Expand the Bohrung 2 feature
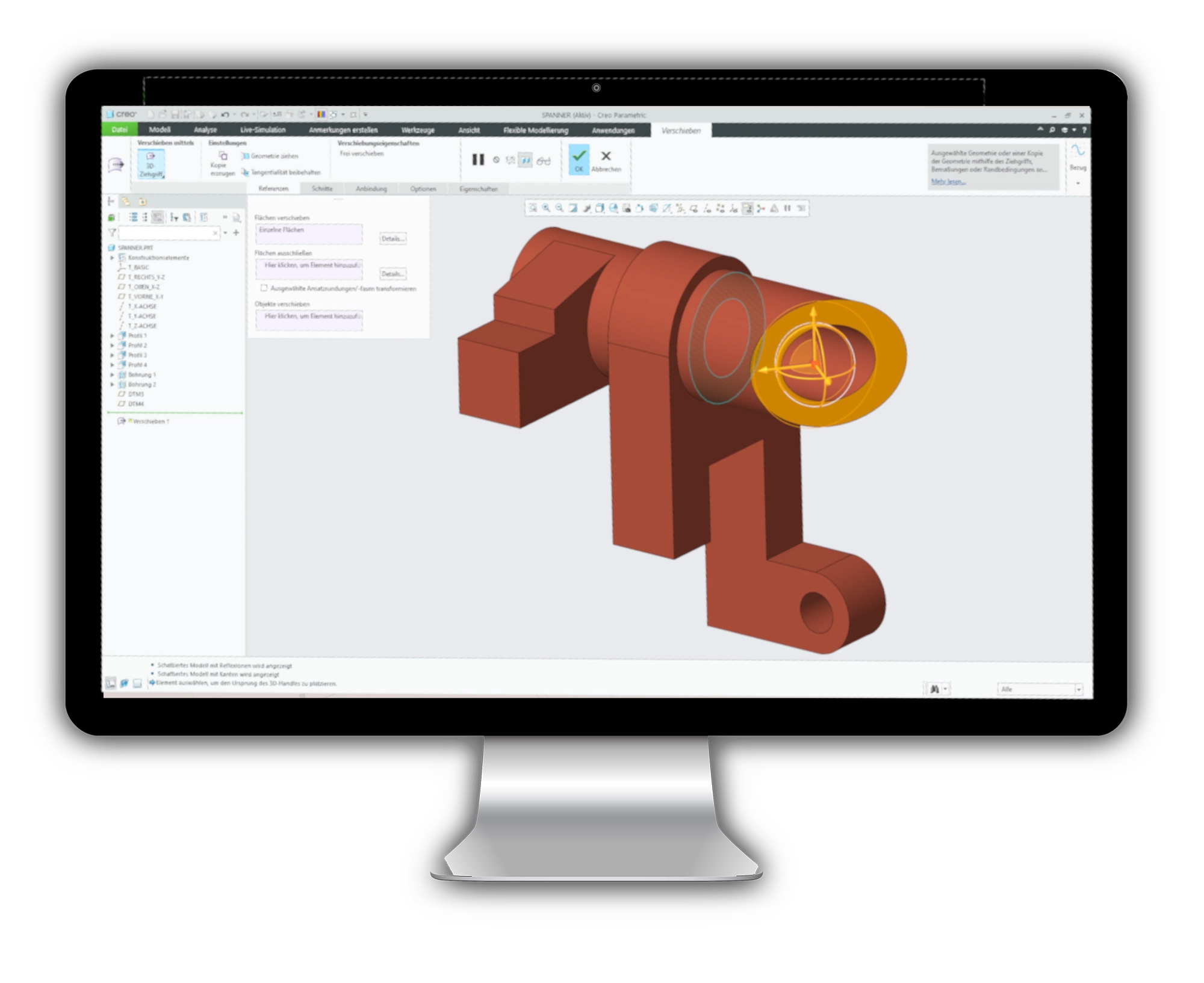1204x983 pixels. click(112, 384)
